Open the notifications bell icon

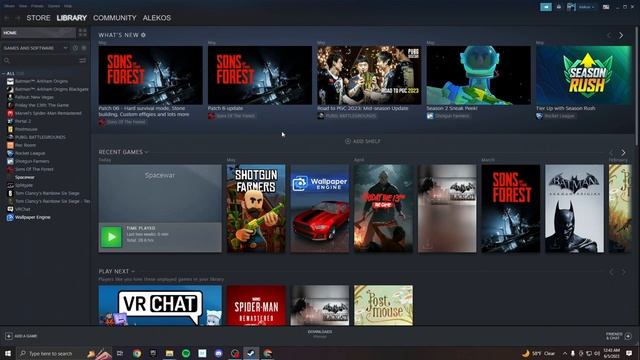click(x=559, y=7)
